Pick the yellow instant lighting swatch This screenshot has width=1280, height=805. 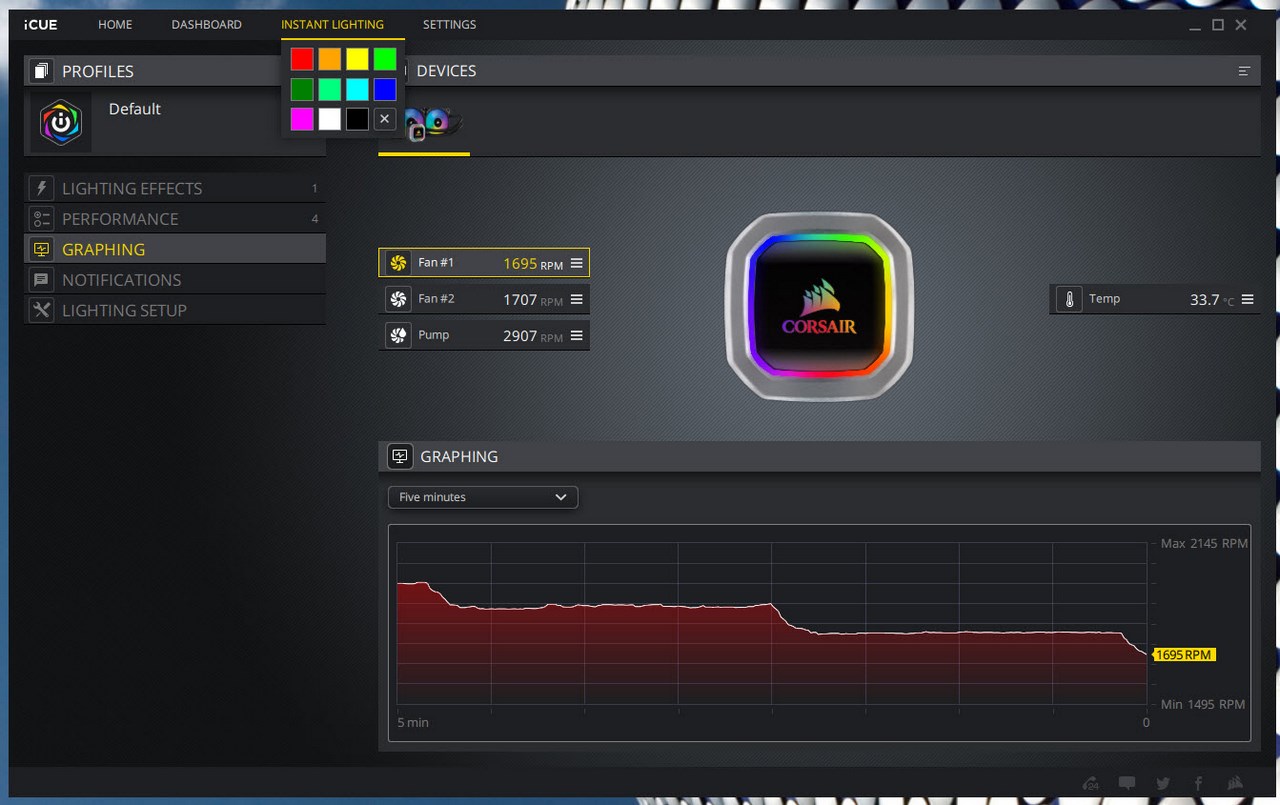357,59
